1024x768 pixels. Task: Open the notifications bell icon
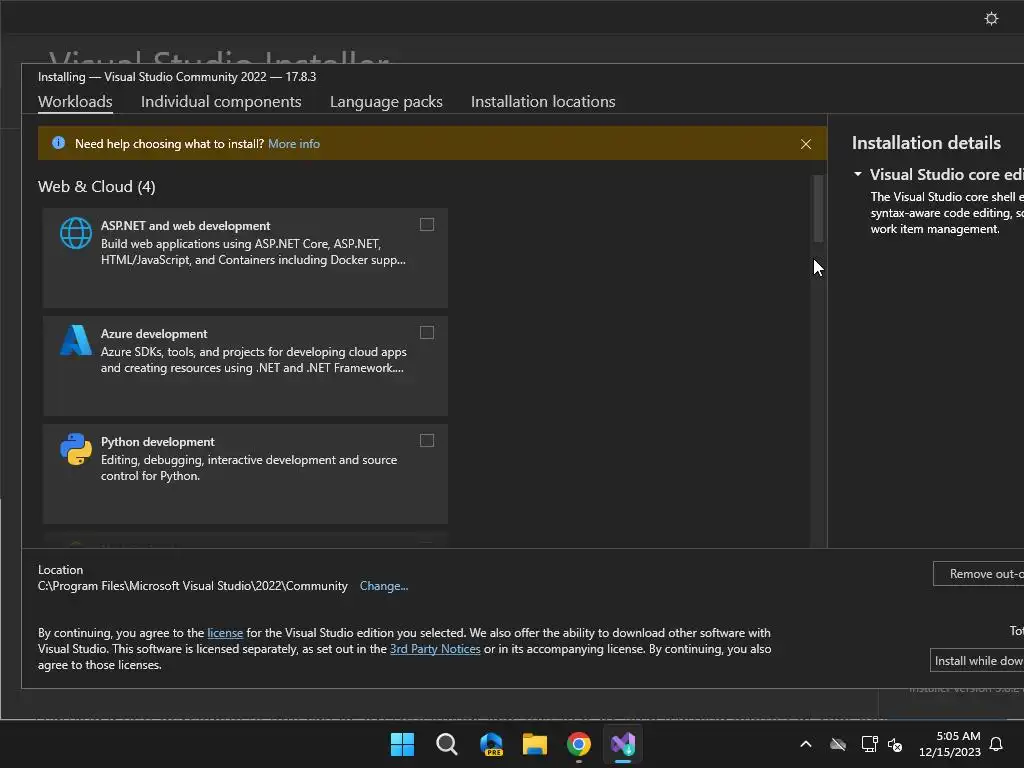pos(996,744)
